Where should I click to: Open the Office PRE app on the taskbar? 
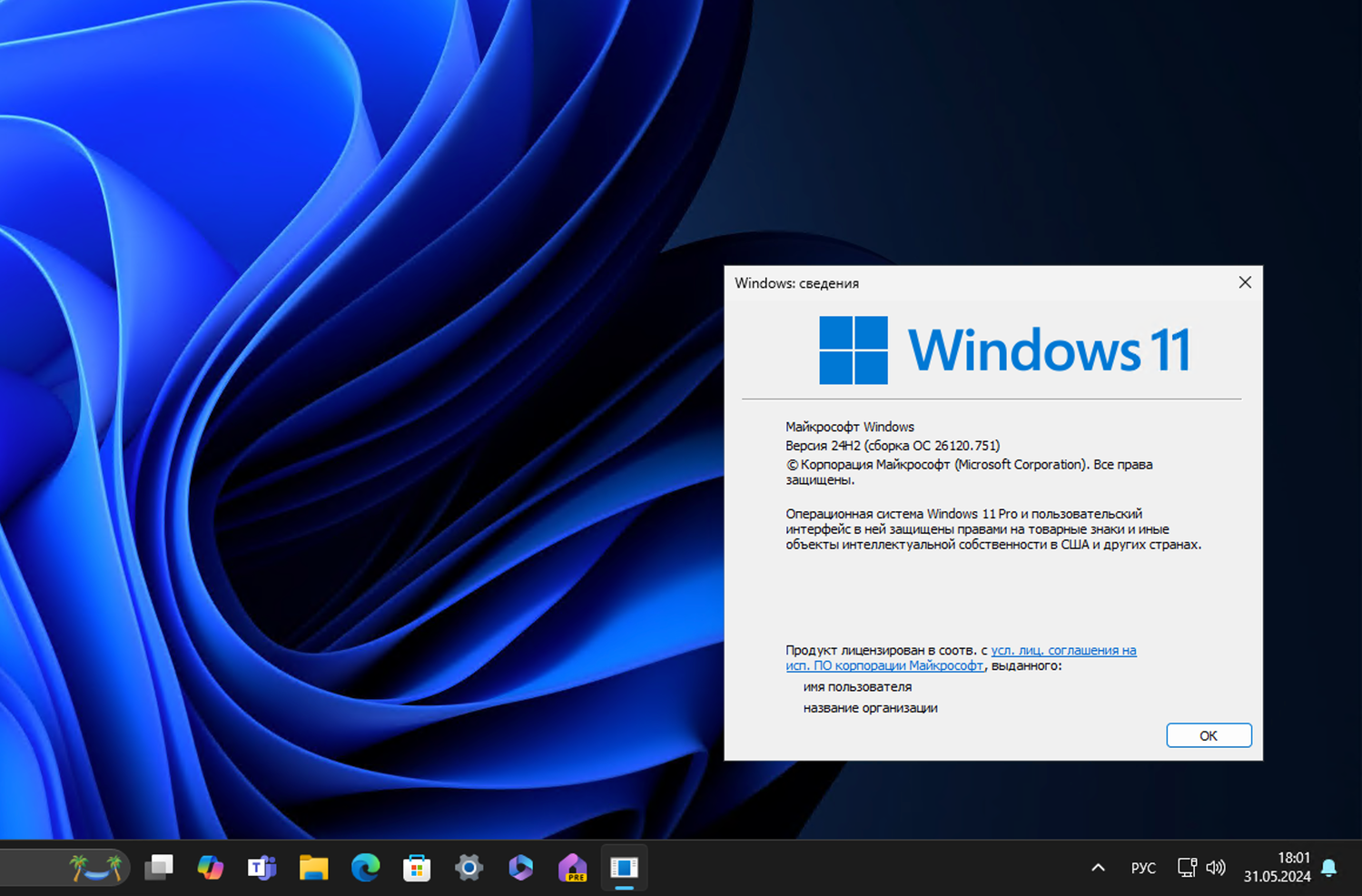tap(572, 868)
